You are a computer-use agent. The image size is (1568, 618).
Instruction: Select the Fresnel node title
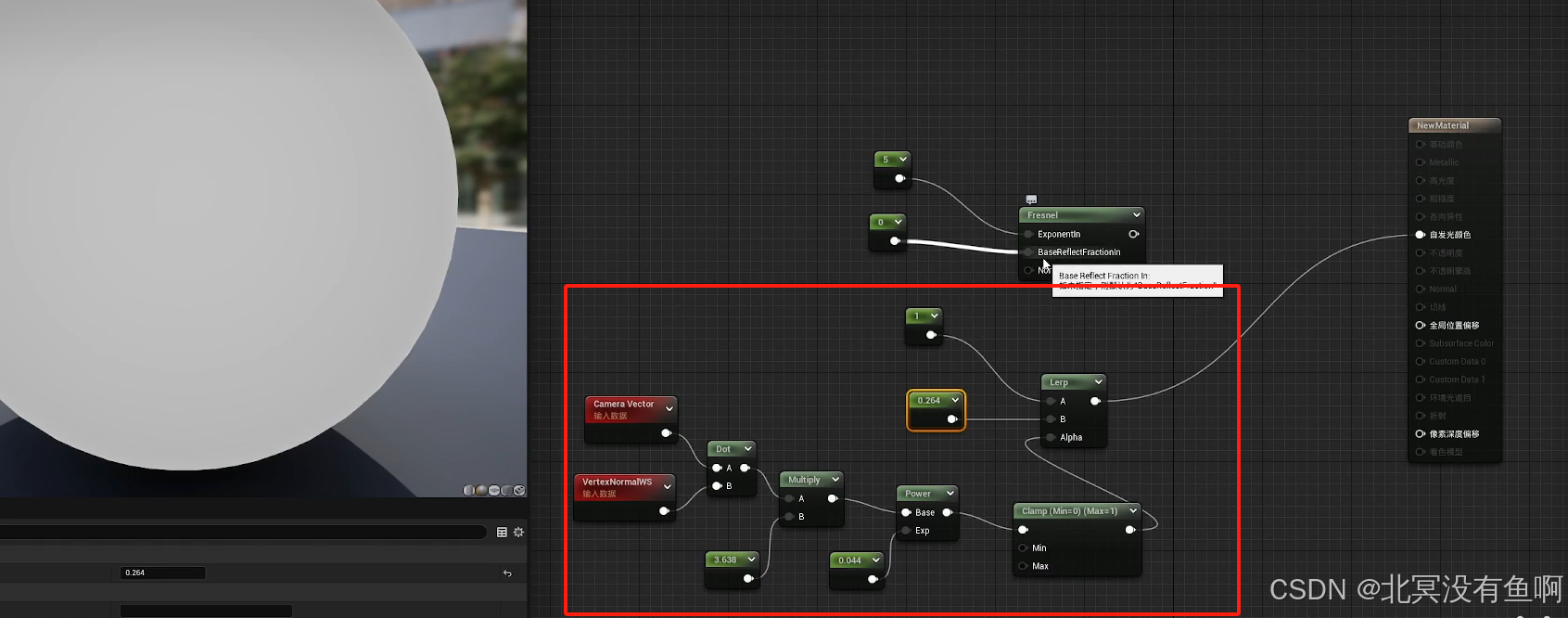point(1042,215)
